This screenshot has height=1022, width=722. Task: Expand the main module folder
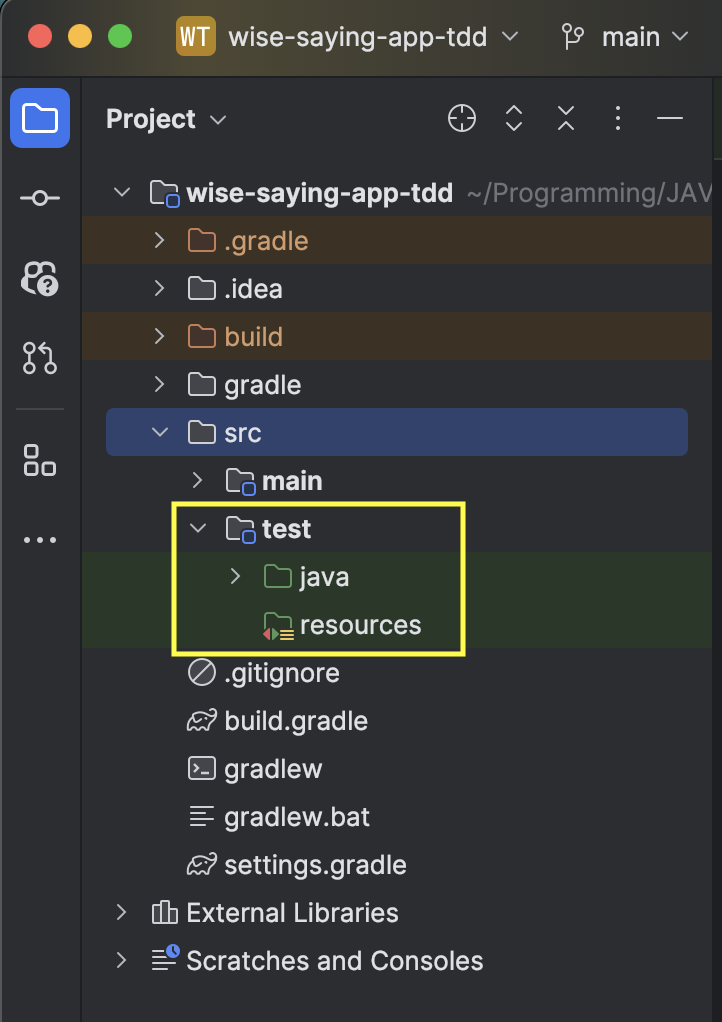197,481
